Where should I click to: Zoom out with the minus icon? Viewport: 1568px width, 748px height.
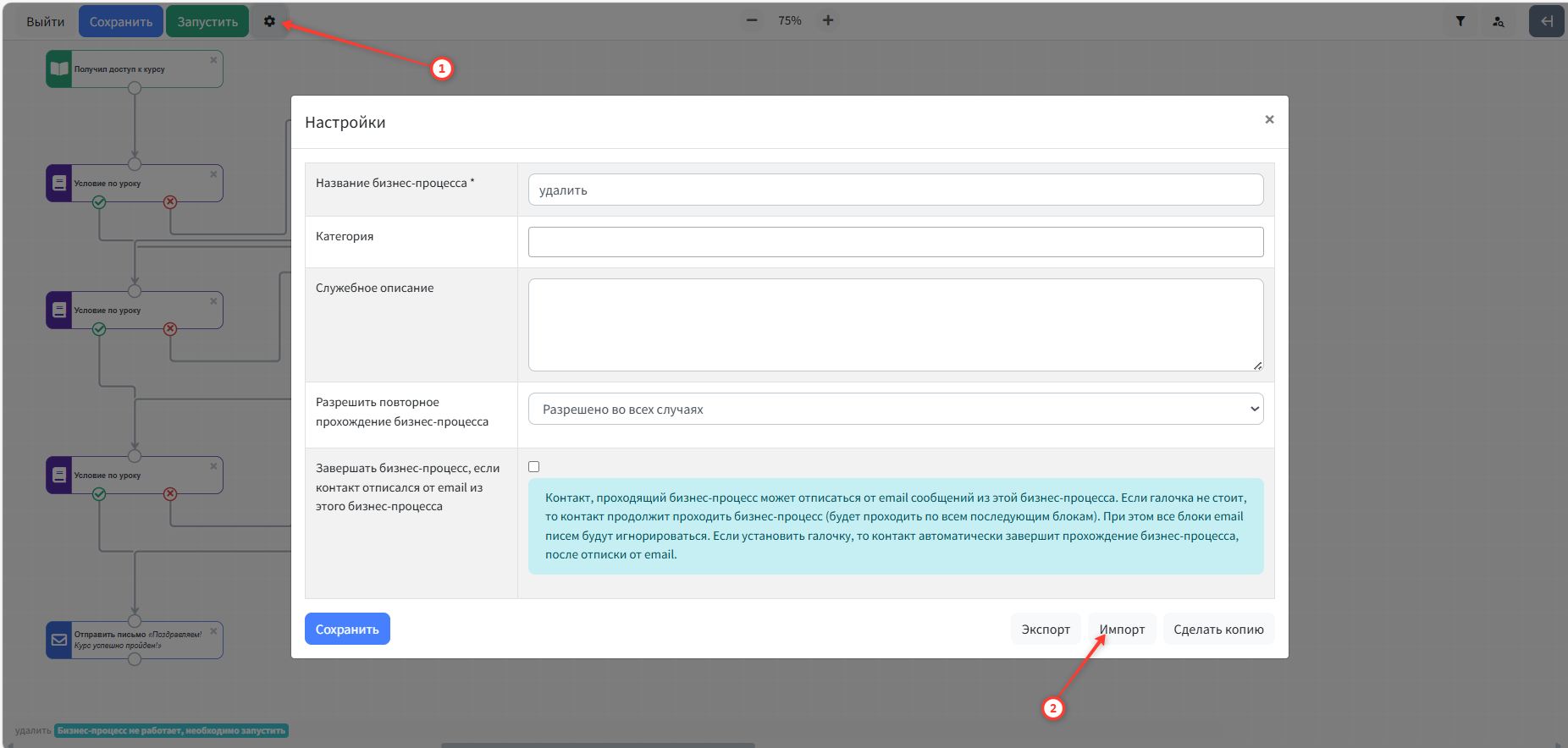coord(751,20)
